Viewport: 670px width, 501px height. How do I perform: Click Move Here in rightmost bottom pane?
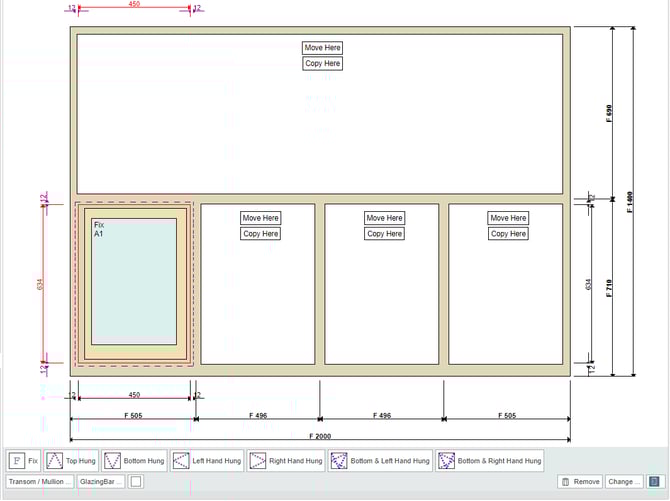click(508, 218)
